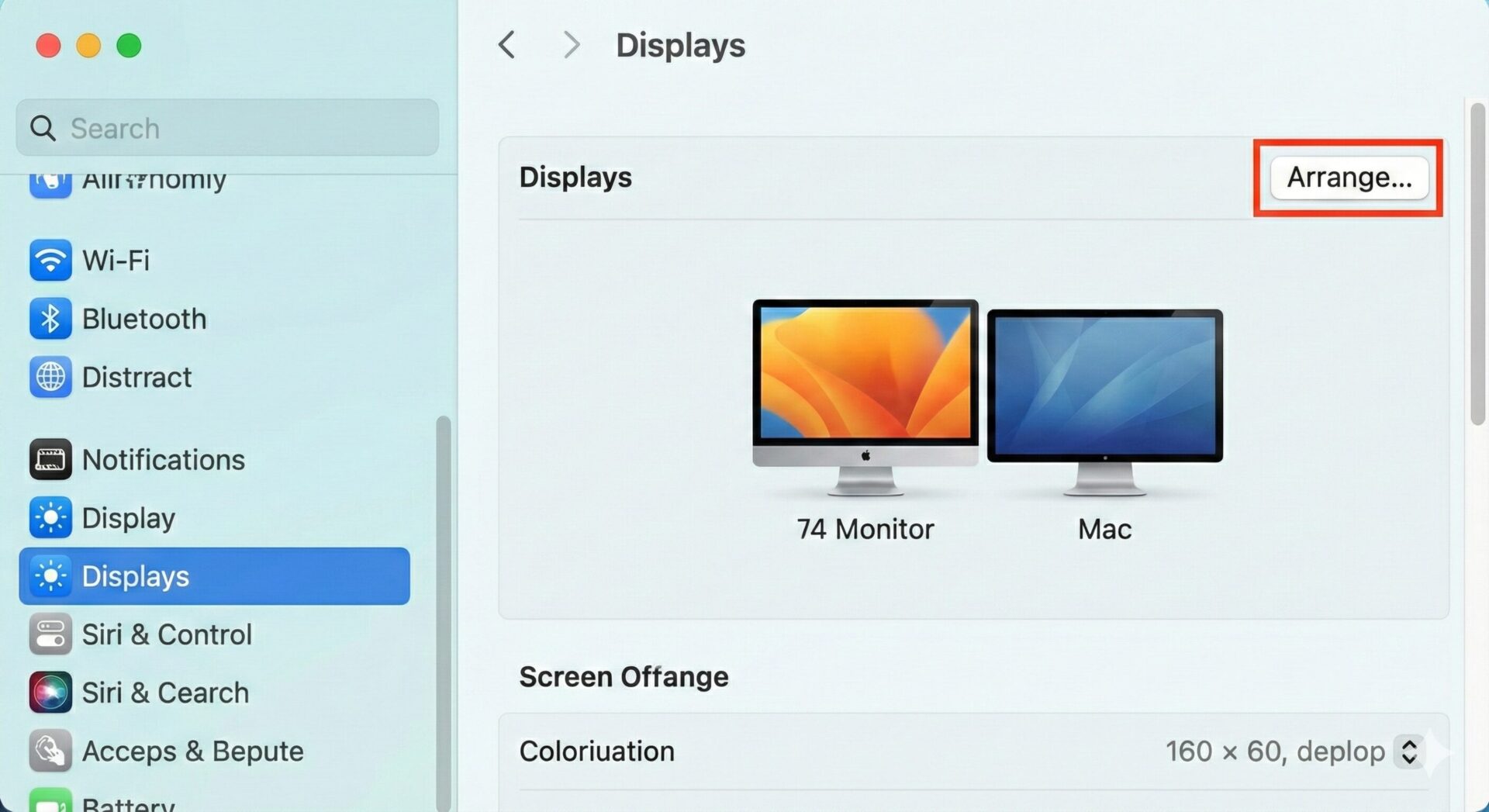Select the 160 × 60 resolution value
The width and height of the screenshot is (1489, 812).
(1274, 751)
